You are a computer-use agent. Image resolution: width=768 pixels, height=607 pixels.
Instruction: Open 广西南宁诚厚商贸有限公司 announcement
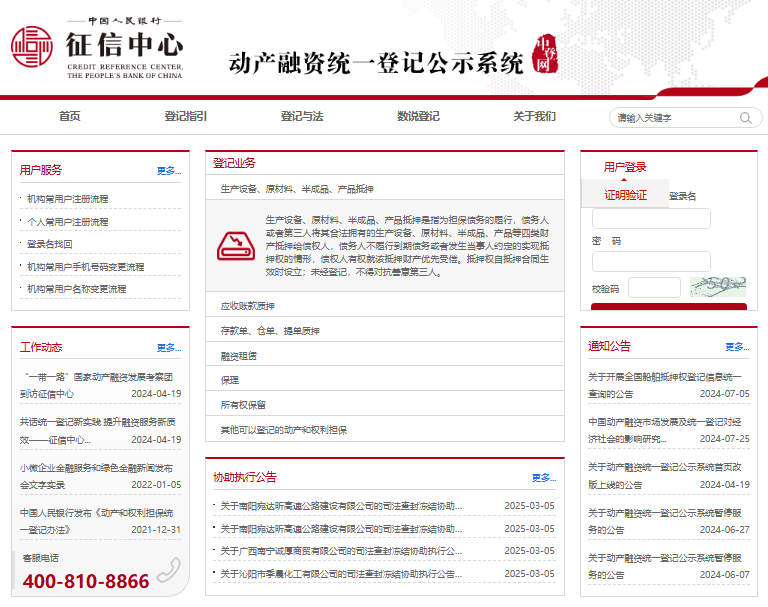pos(341,551)
